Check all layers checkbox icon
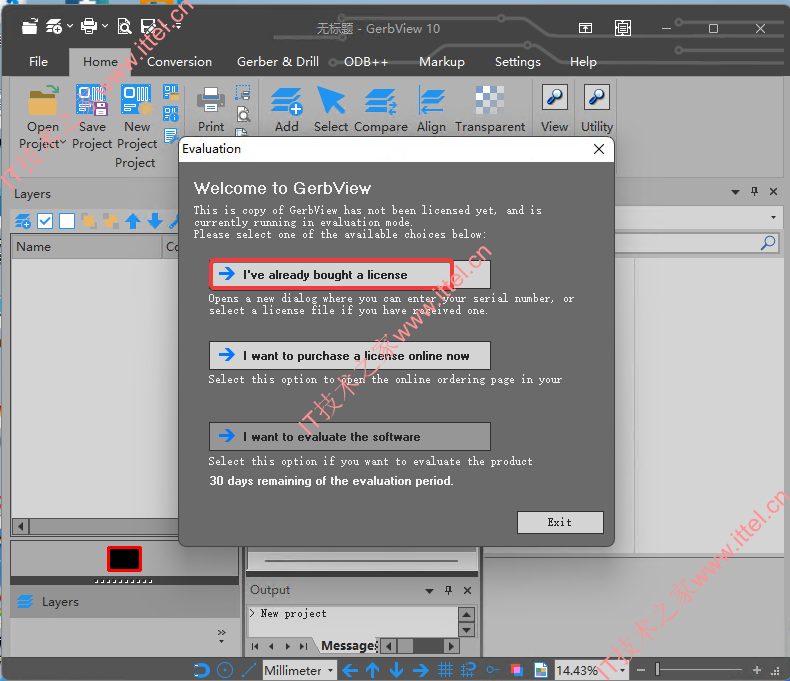790x681 pixels. pyautogui.click(x=45, y=221)
